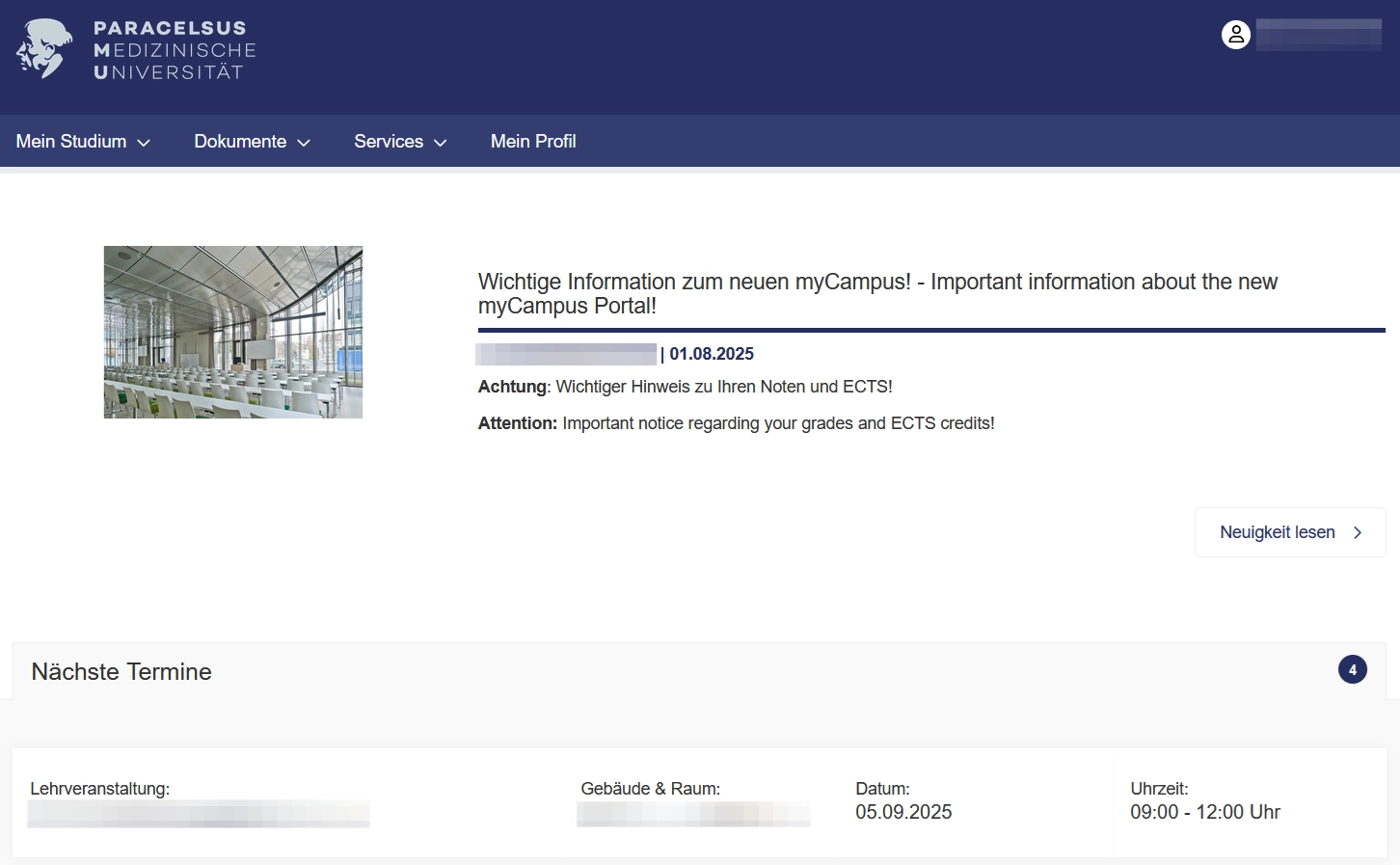The height and width of the screenshot is (865, 1400).
Task: Open the myCampus news headline
Action: click(876, 293)
